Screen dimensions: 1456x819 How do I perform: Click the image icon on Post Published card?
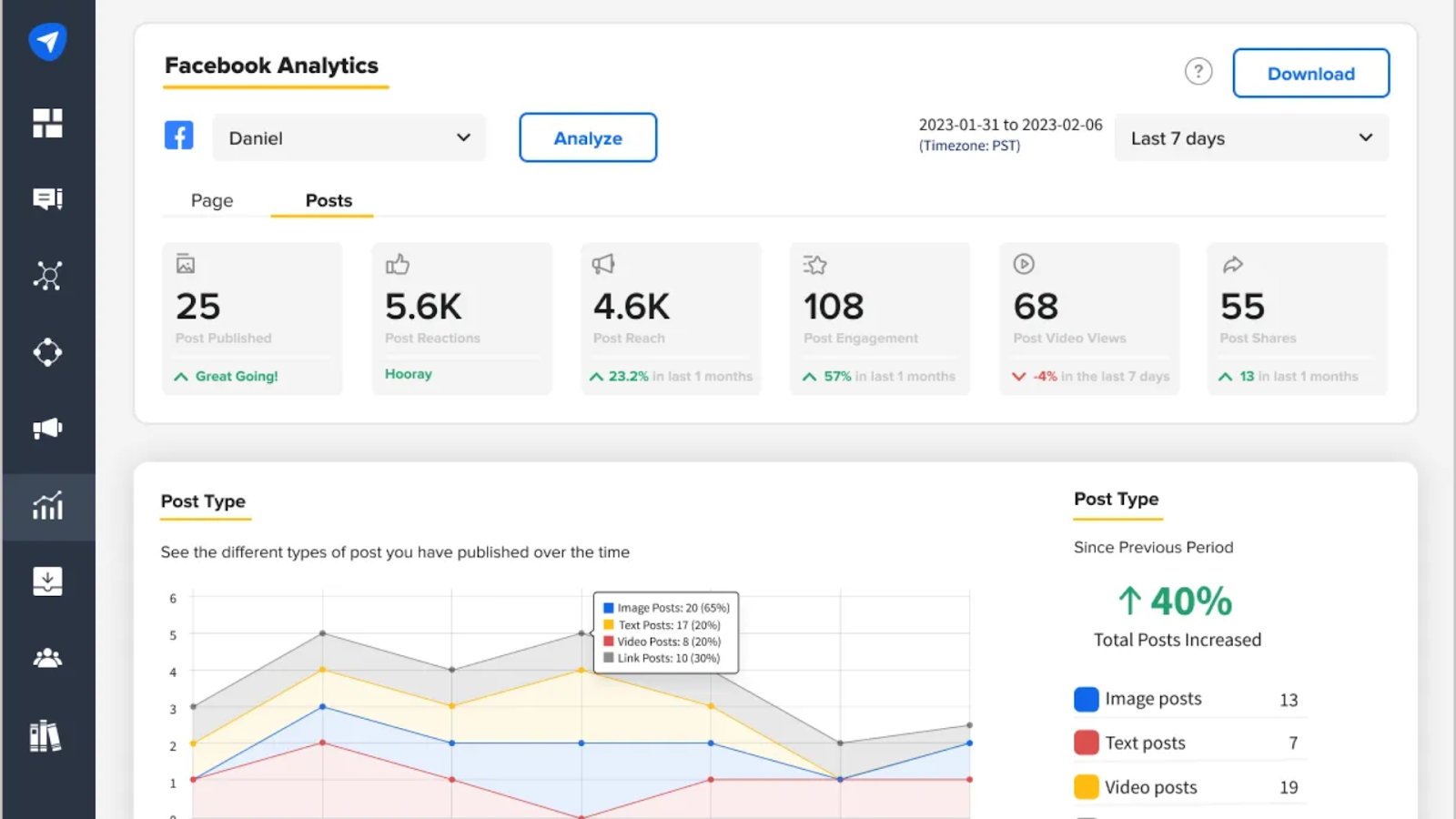[x=186, y=264]
